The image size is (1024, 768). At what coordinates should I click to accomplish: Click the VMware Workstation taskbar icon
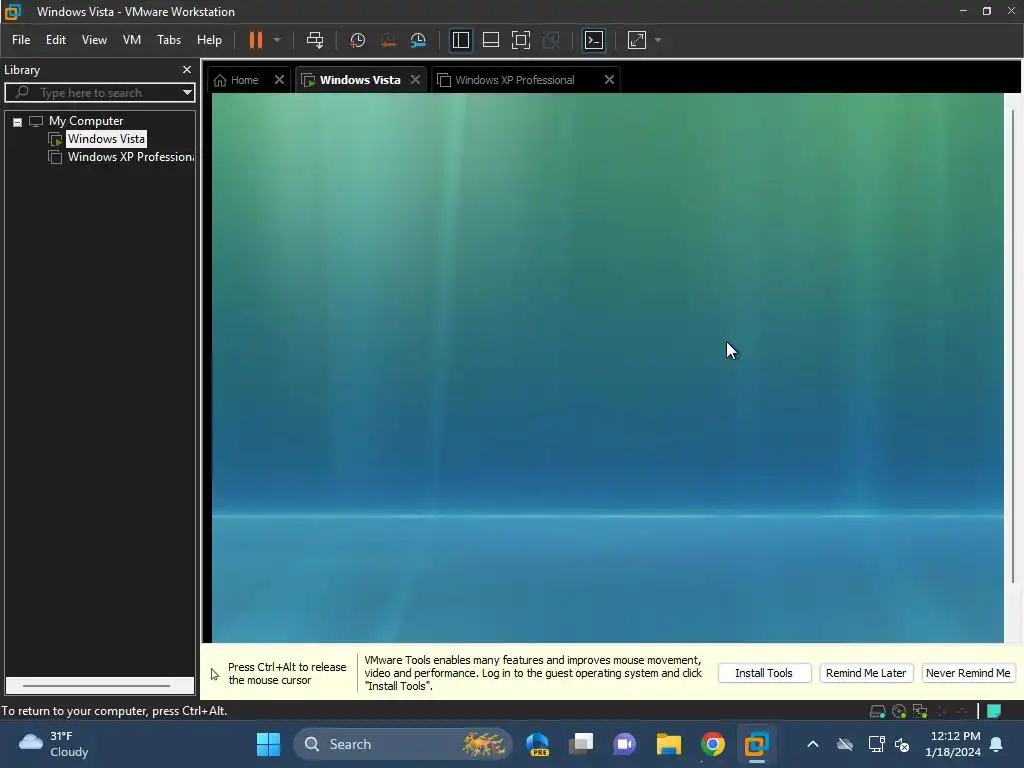click(756, 744)
